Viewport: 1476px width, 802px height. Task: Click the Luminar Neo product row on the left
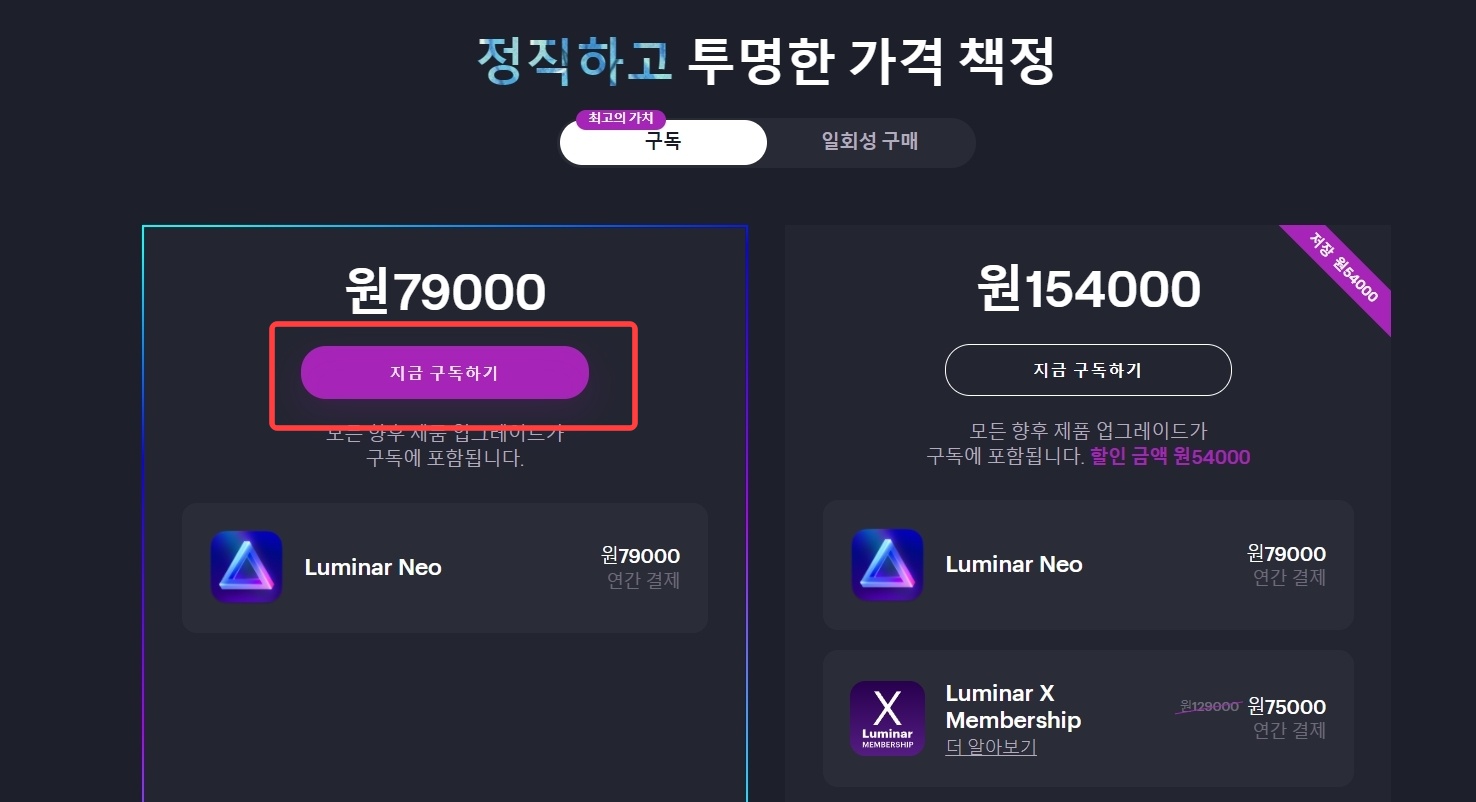(x=444, y=567)
